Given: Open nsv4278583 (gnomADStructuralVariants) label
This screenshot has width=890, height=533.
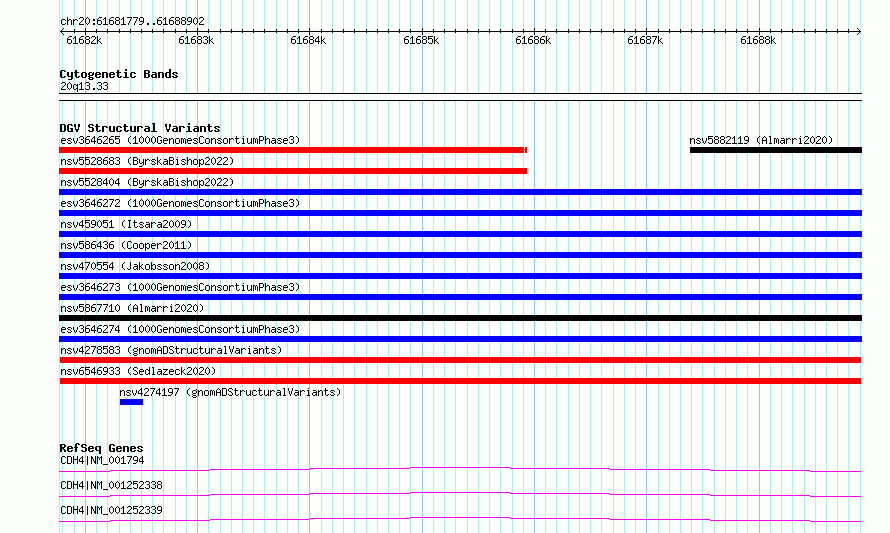Looking at the screenshot, I should point(171,350).
